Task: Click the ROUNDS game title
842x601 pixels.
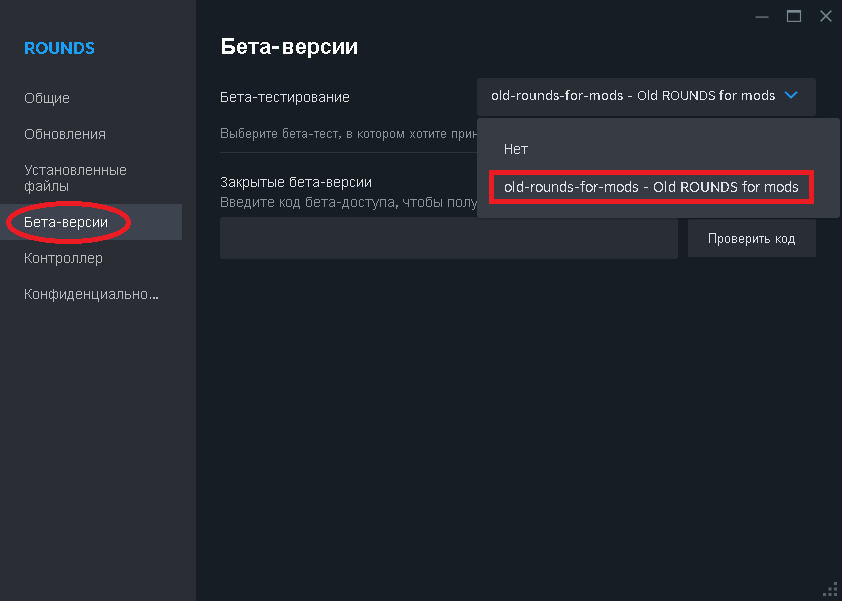Action: click(x=59, y=48)
